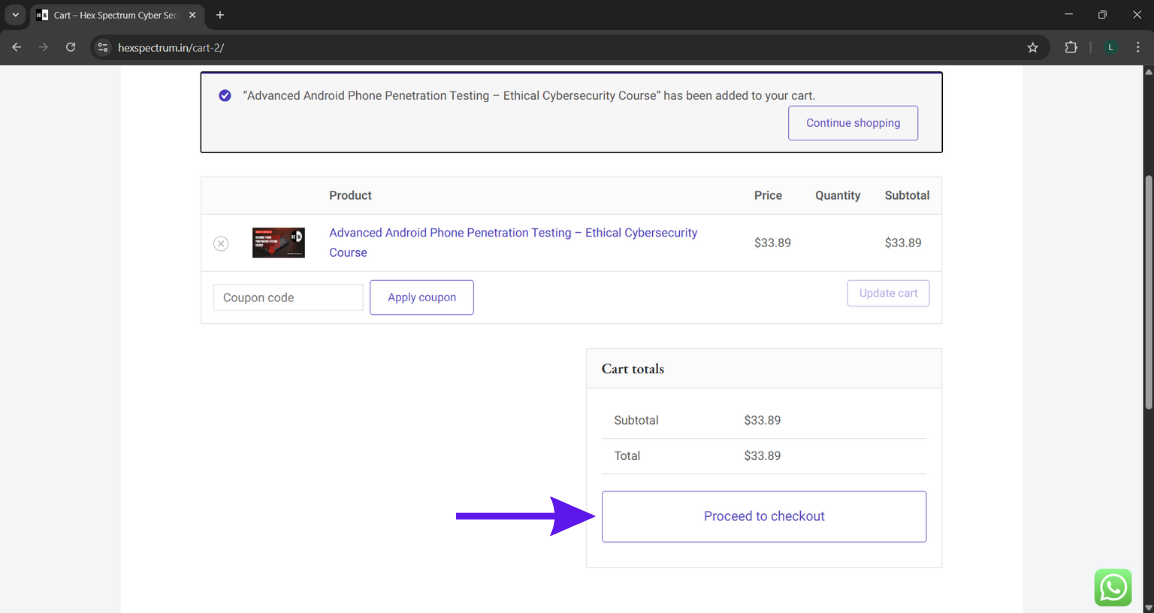Open a new browser tab
The width and height of the screenshot is (1154, 613).
pyautogui.click(x=220, y=15)
